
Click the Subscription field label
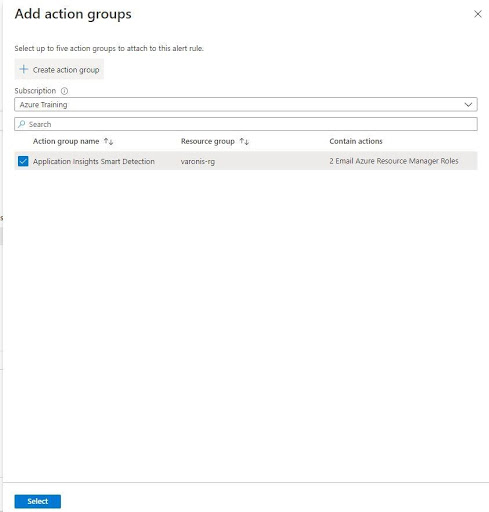tap(35, 91)
